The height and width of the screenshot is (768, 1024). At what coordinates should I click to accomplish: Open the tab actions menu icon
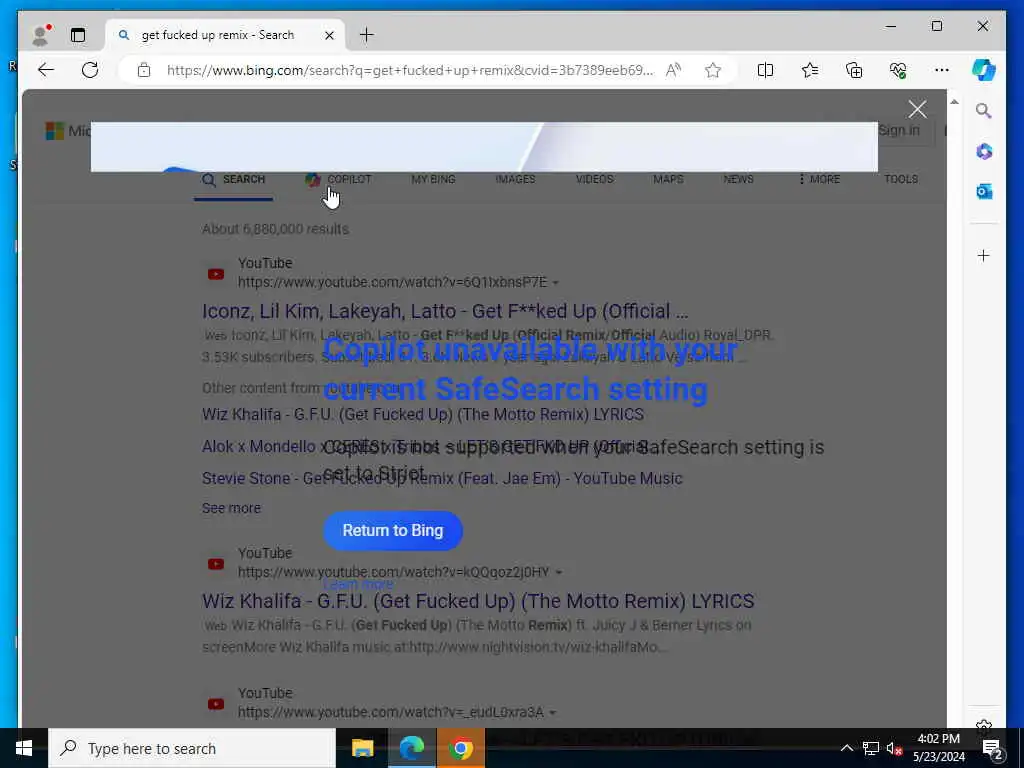click(x=78, y=35)
